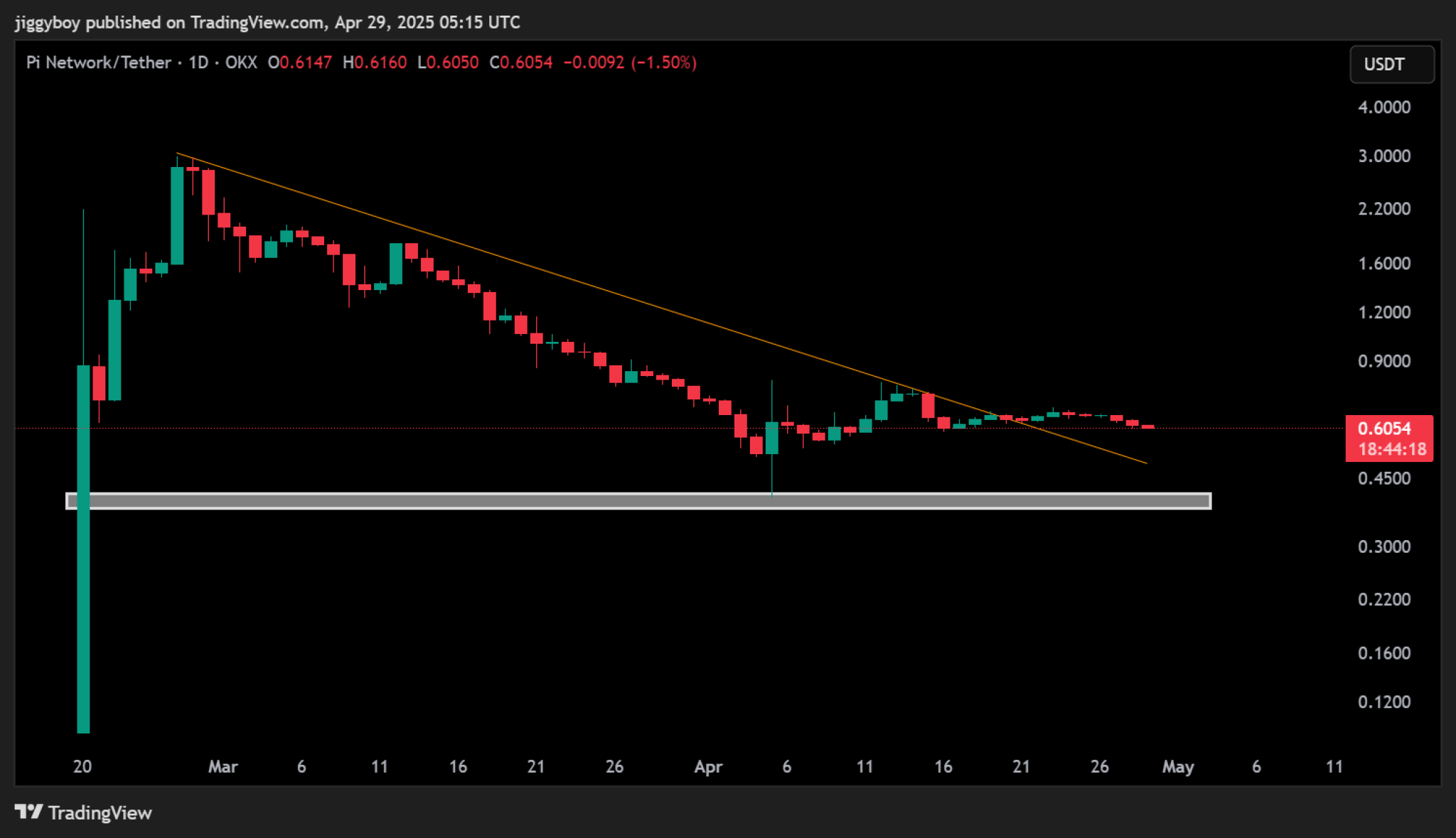Click the Apr label on time axis
Screen dimensions: 1456x838
click(x=708, y=767)
